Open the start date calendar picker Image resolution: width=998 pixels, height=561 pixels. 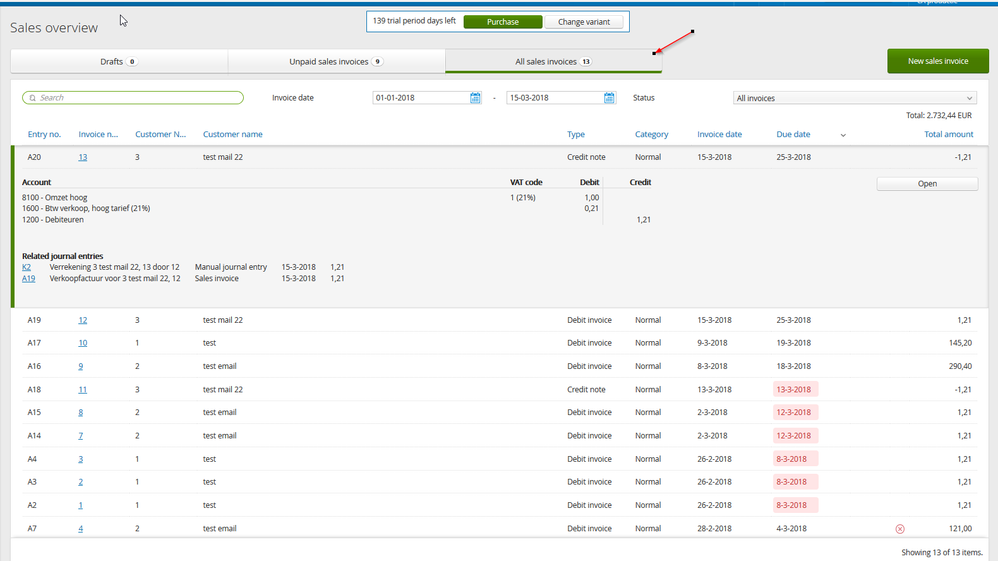coord(475,97)
